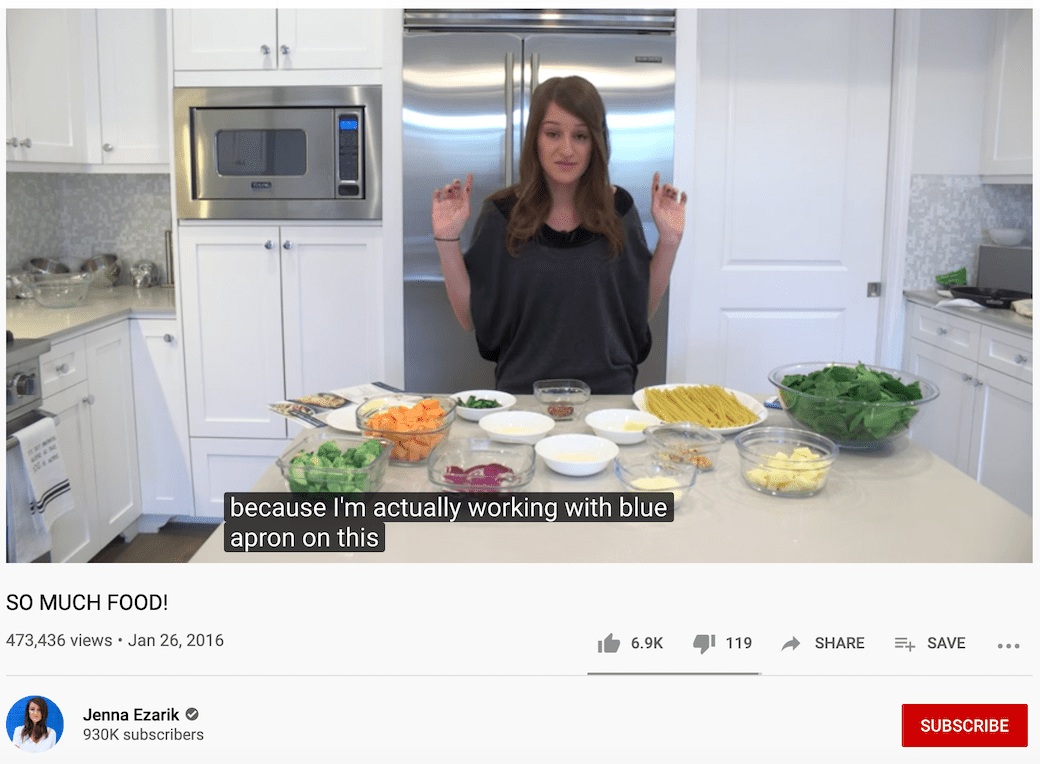Like the video with thumbs-up icon
This screenshot has width=1040, height=764.
click(x=608, y=643)
